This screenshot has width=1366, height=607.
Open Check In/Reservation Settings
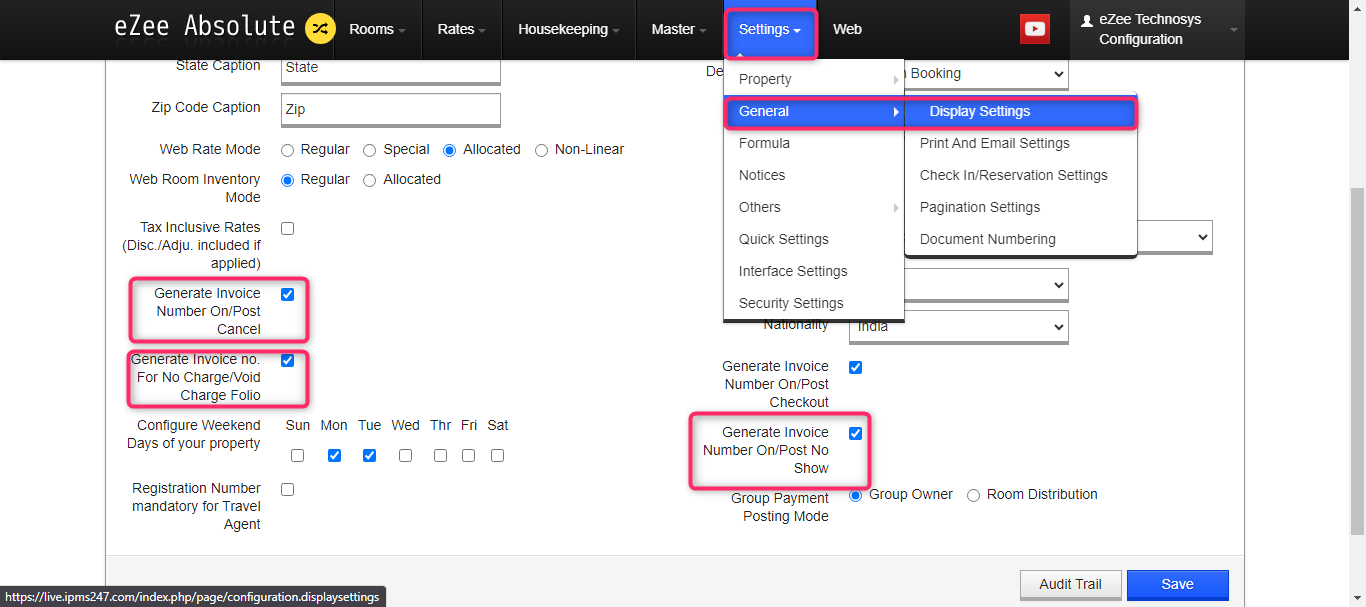point(1021,175)
